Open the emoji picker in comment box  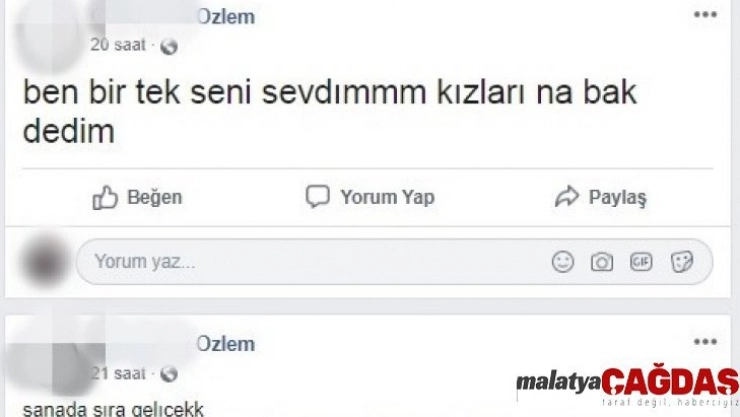[x=564, y=262]
